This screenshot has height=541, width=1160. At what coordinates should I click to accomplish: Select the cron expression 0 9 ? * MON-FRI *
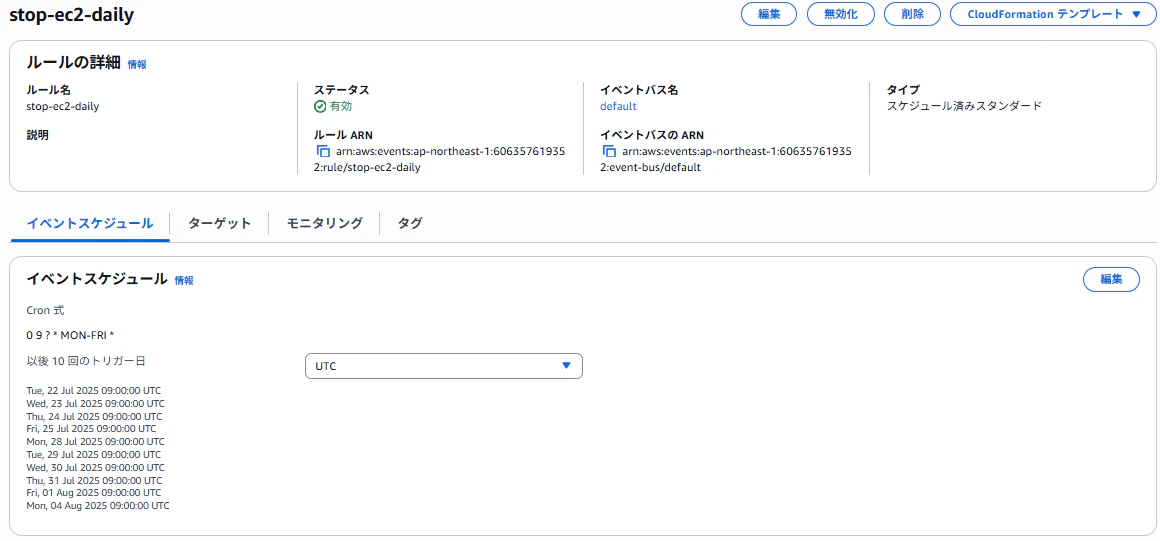pos(70,335)
